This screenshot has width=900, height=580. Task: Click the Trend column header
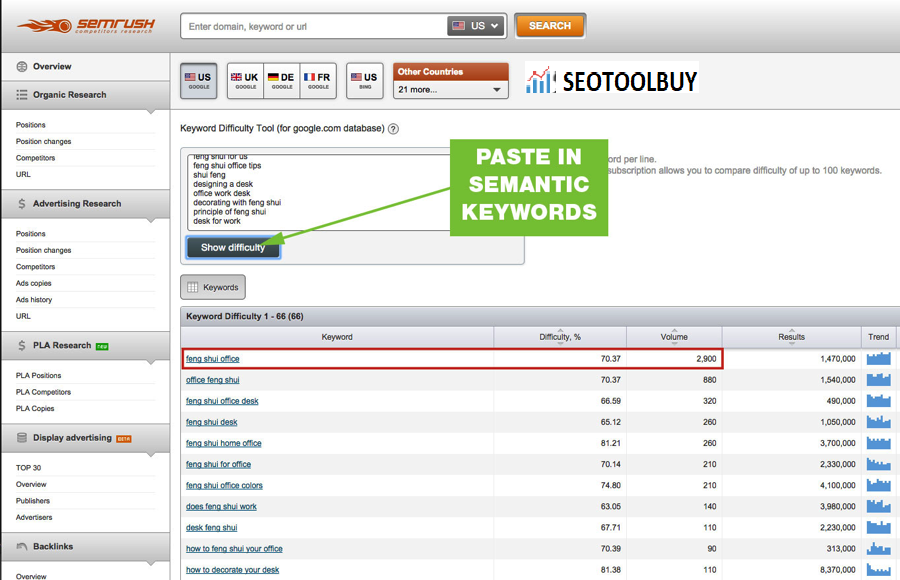click(x=878, y=337)
